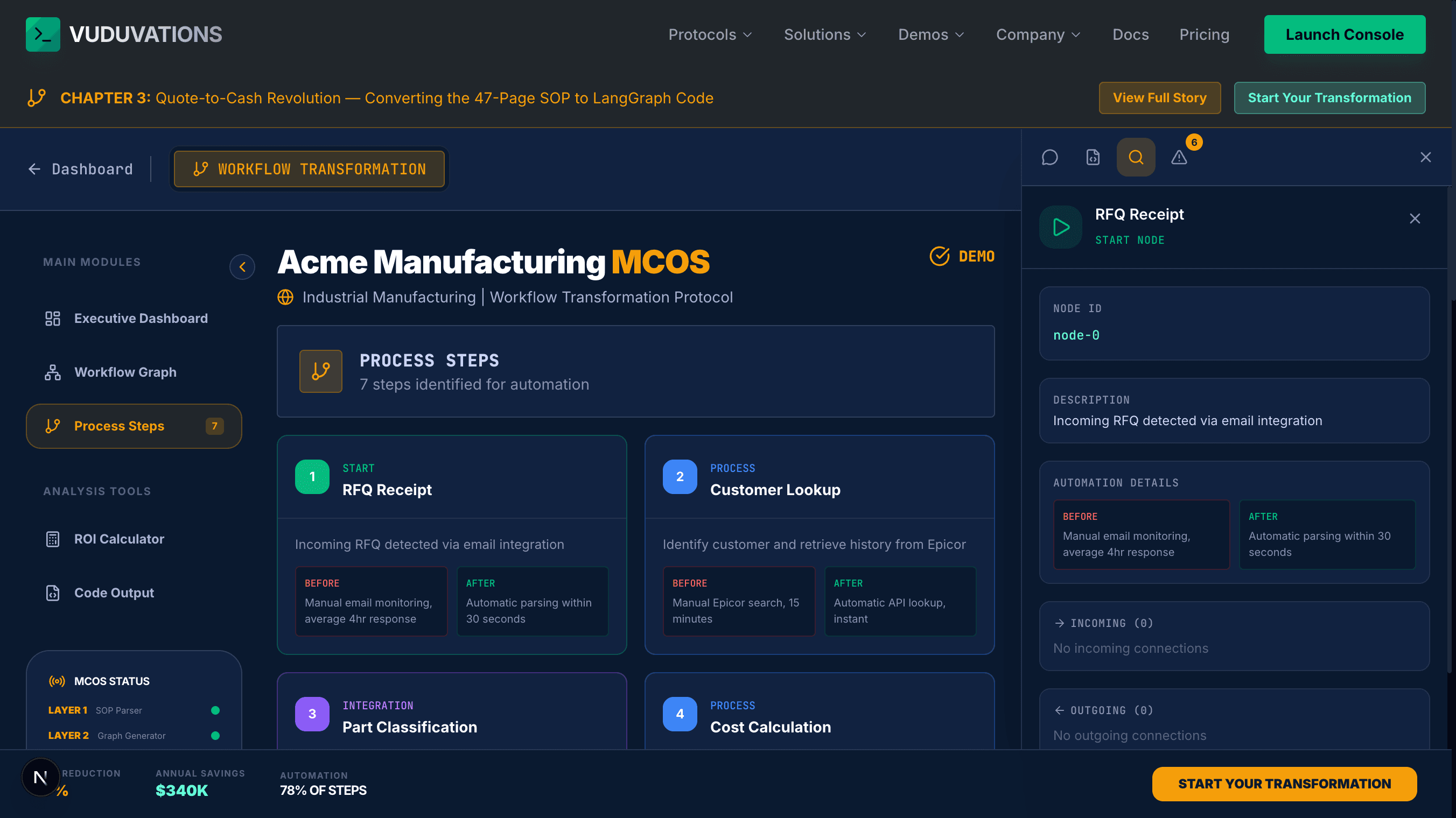Open the warnings triangle icon with badge 6
Viewport: 1456px width, 818px height.
tap(1179, 157)
